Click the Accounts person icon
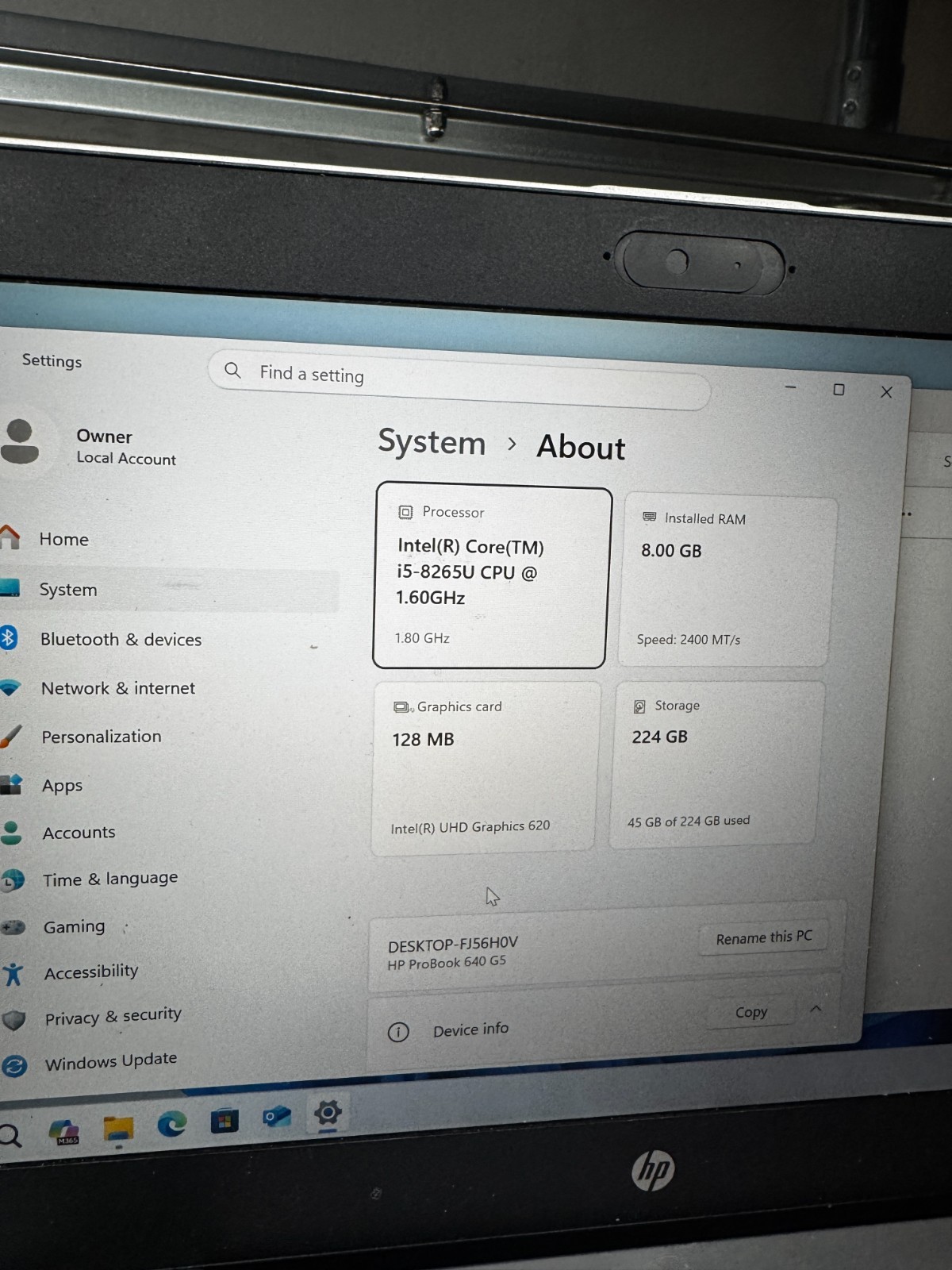Viewport: 952px width, 1270px height. pos(11,832)
